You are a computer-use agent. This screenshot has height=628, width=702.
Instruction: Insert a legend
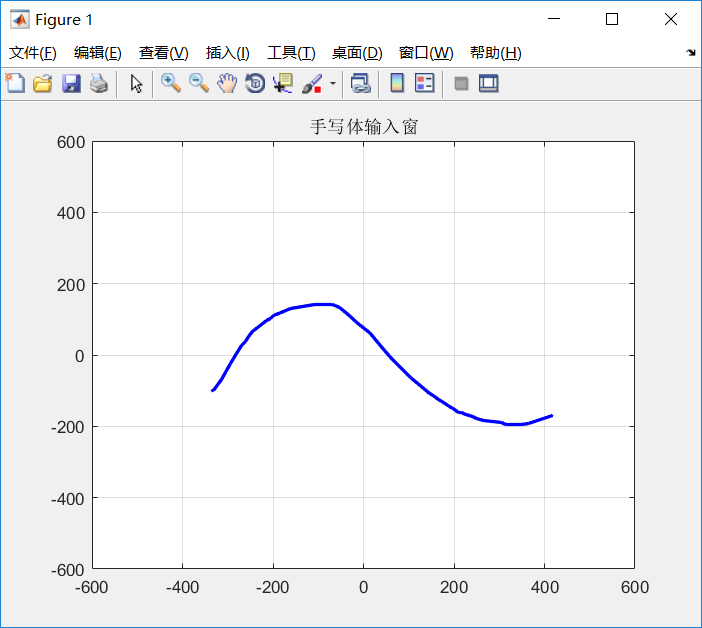(x=424, y=83)
